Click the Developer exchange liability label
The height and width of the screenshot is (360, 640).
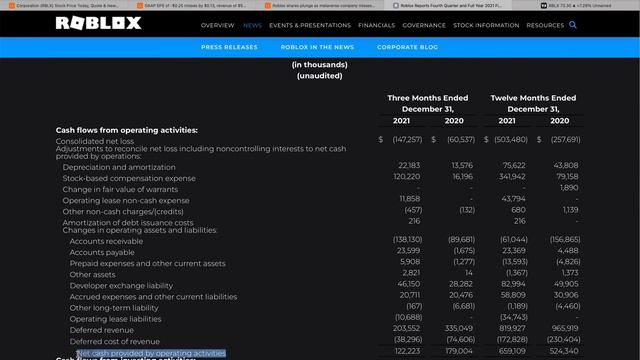point(121,286)
